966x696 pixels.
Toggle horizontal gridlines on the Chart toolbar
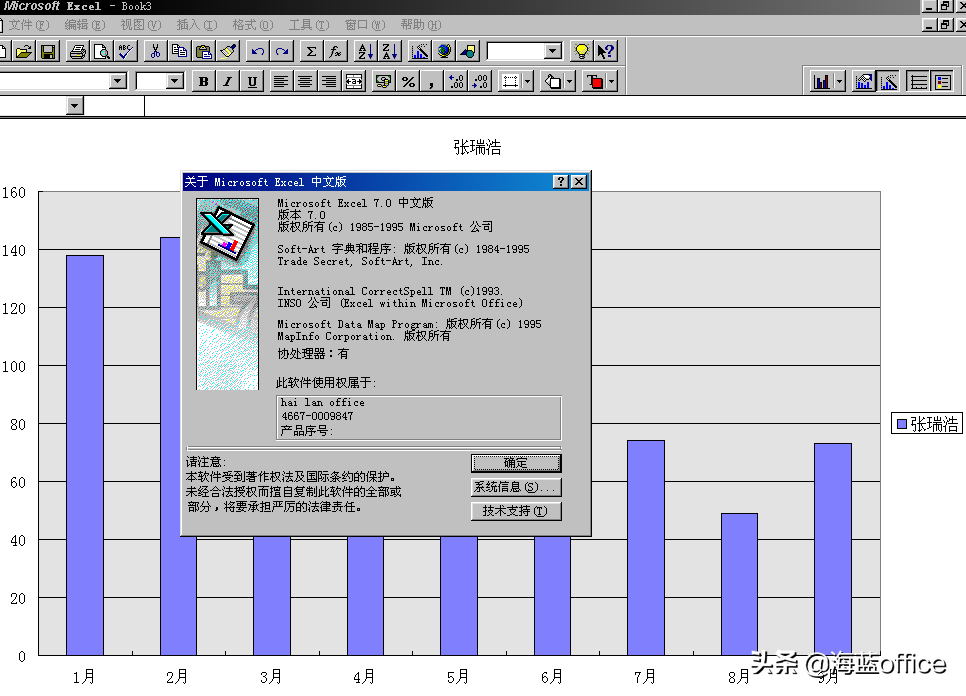[919, 81]
